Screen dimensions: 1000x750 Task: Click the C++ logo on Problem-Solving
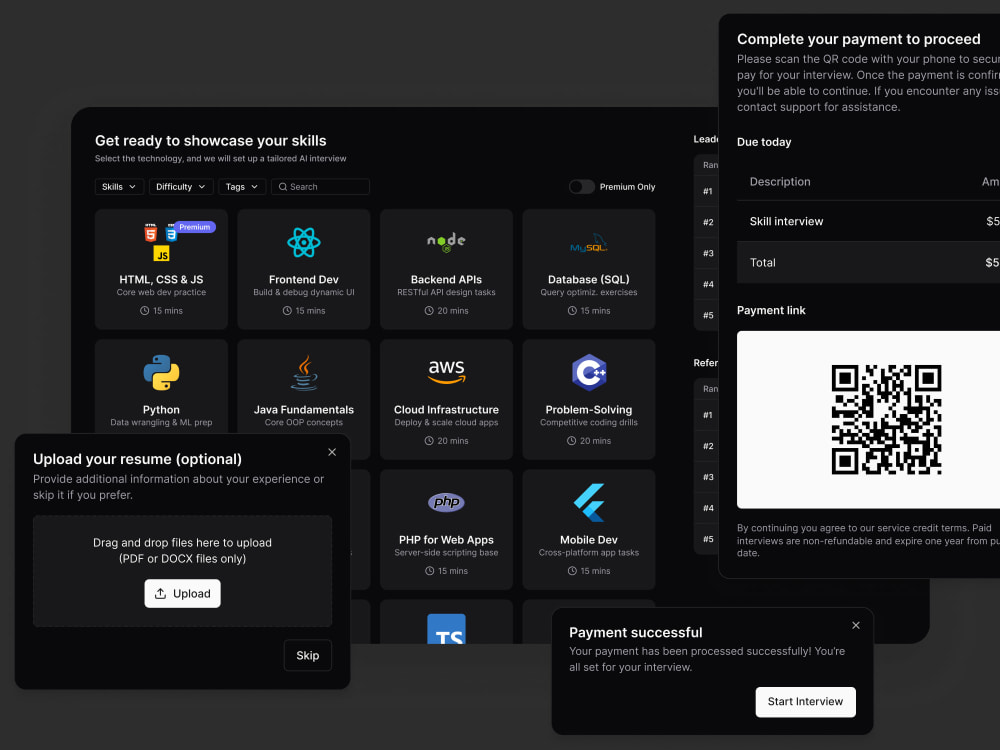589,372
